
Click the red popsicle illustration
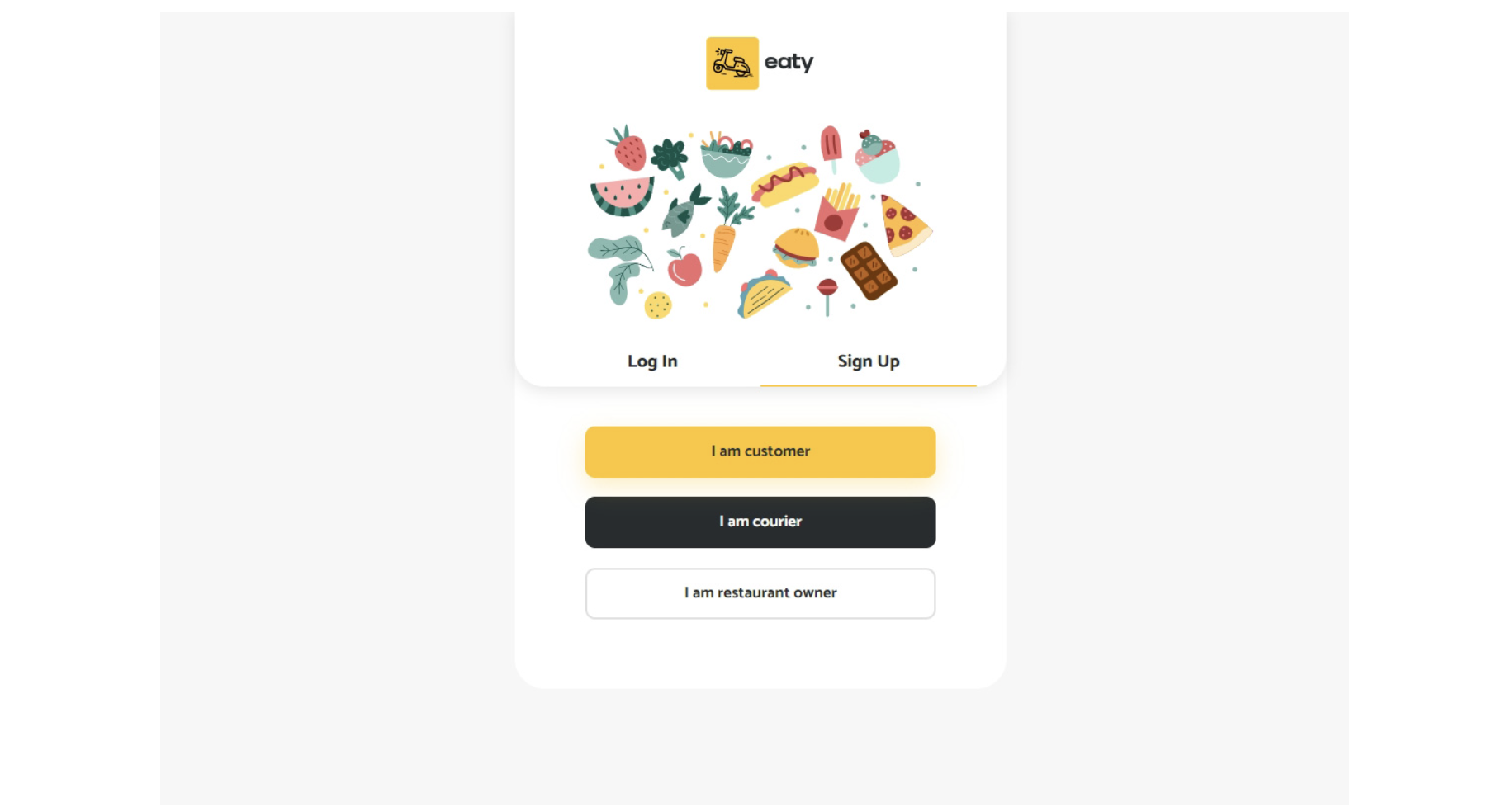(831, 147)
